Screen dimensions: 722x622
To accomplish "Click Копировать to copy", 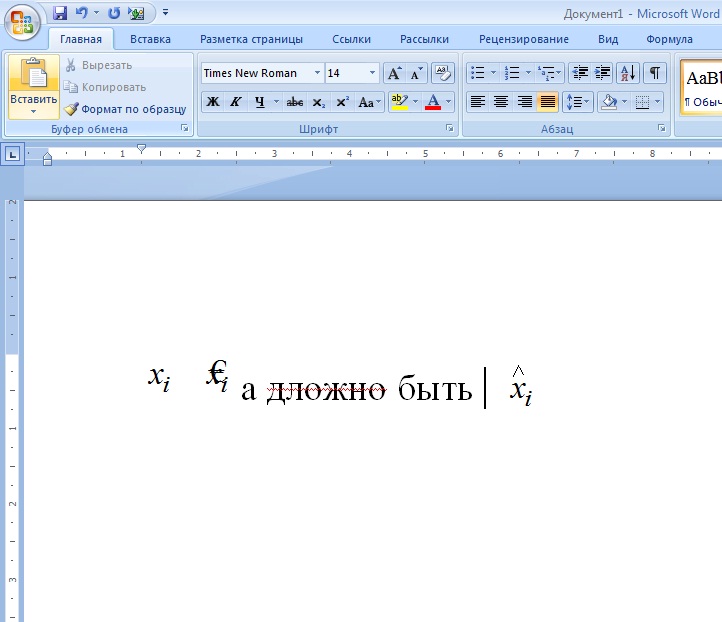I will tap(105, 87).
